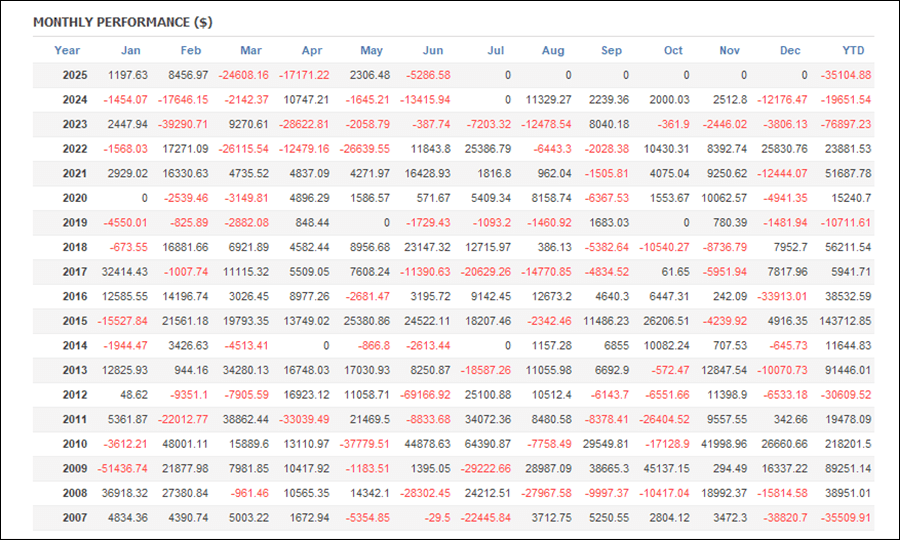Select the 2012 June loss -69166.92
Viewport: 900px width, 540px height.
(424, 395)
